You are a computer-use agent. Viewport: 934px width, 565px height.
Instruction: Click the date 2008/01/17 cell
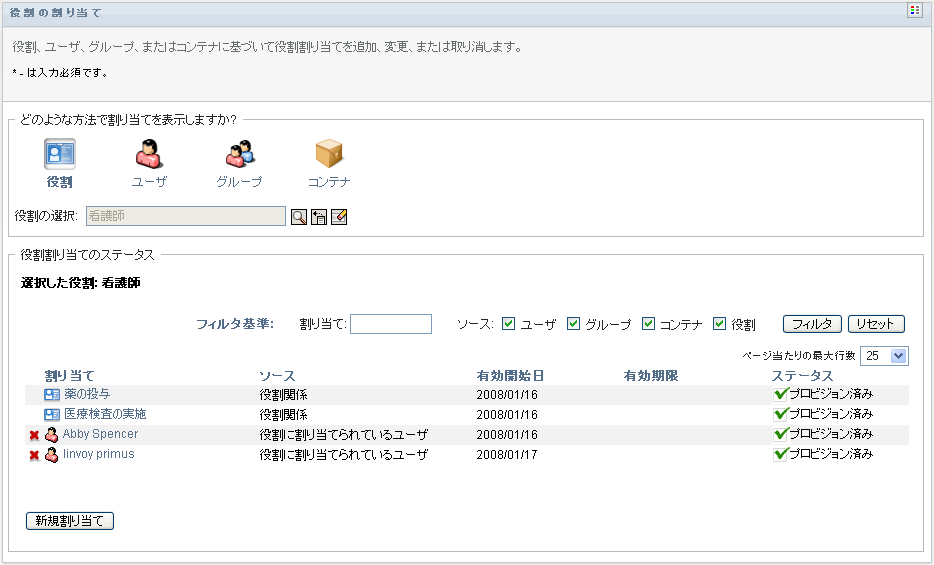(507, 455)
